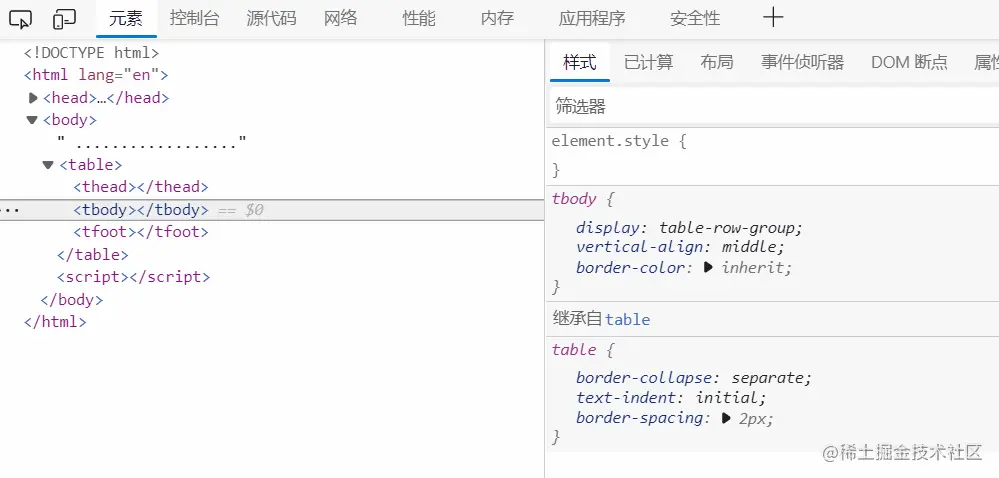The width and height of the screenshot is (999, 478).
Task: Switch to 事件侦听器 sidebar tab
Action: click(x=803, y=62)
